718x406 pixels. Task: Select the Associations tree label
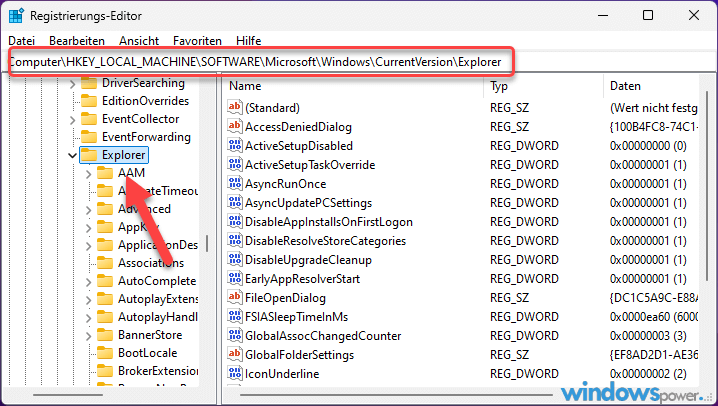[151, 263]
